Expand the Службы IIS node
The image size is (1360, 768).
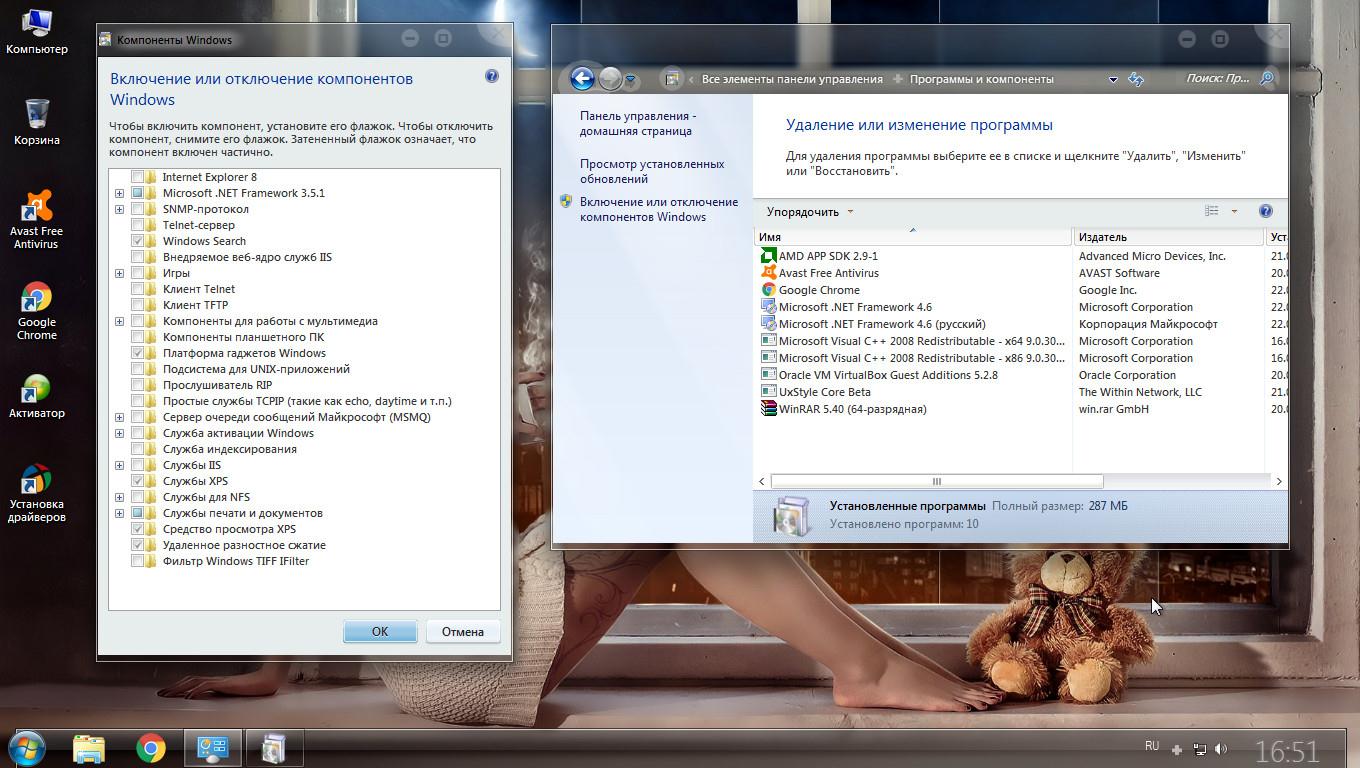[119, 465]
